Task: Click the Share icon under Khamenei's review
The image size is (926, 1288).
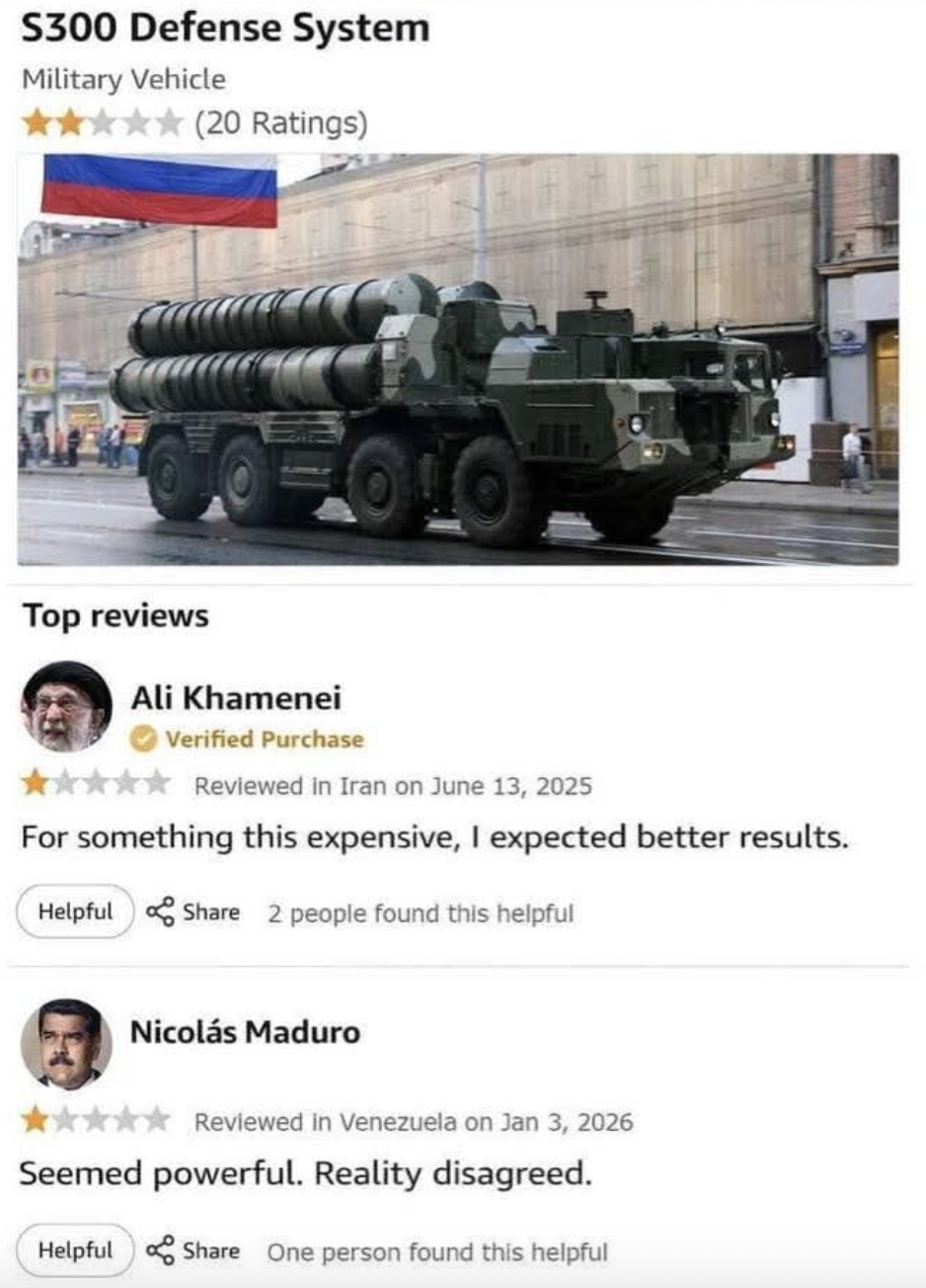Action: pos(161,912)
